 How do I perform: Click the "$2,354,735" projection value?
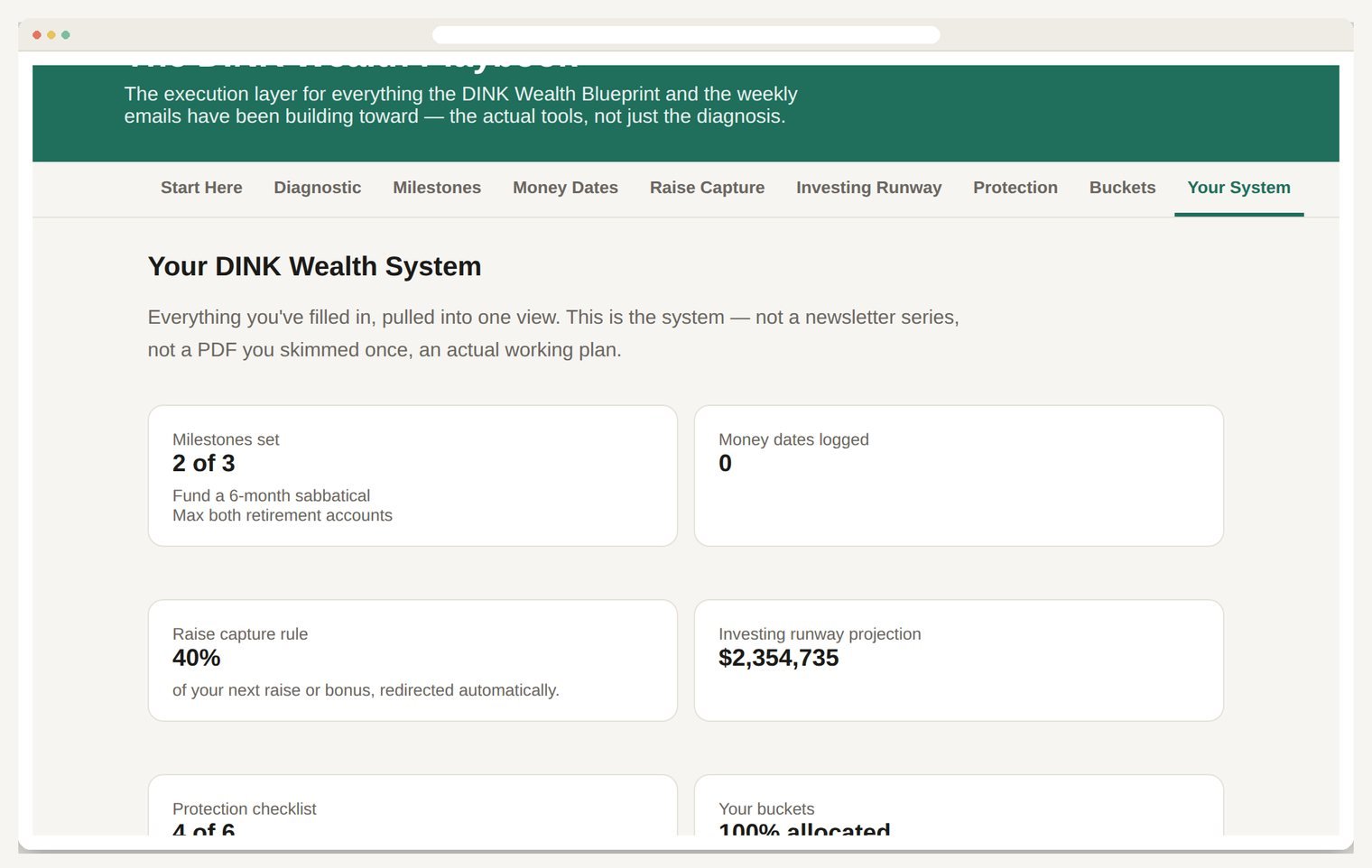(779, 659)
